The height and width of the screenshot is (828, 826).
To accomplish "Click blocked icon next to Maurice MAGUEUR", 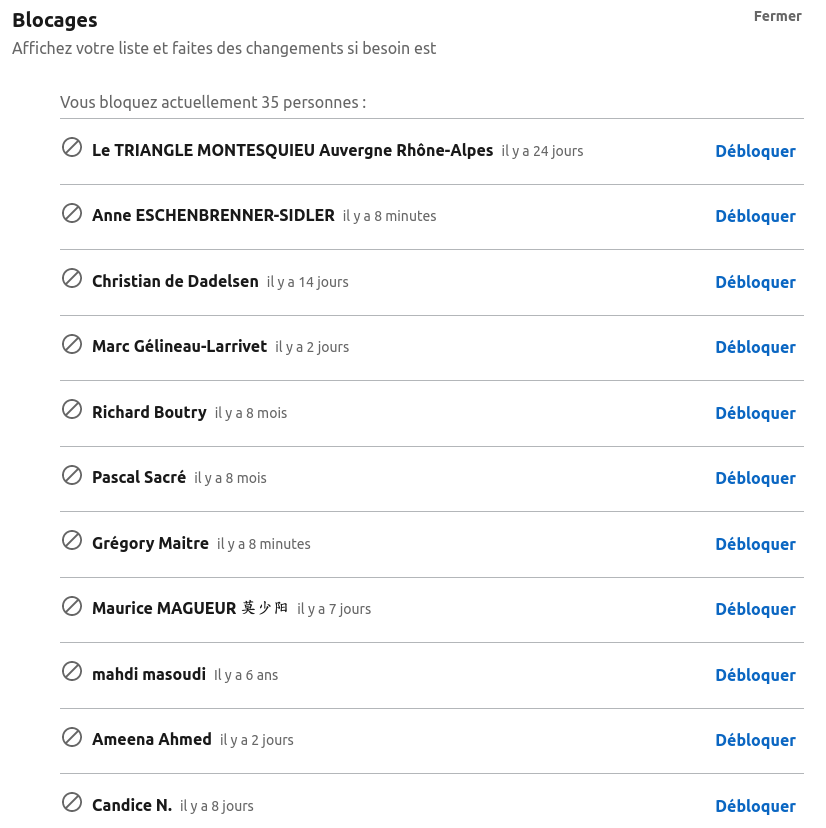I will (72, 606).
